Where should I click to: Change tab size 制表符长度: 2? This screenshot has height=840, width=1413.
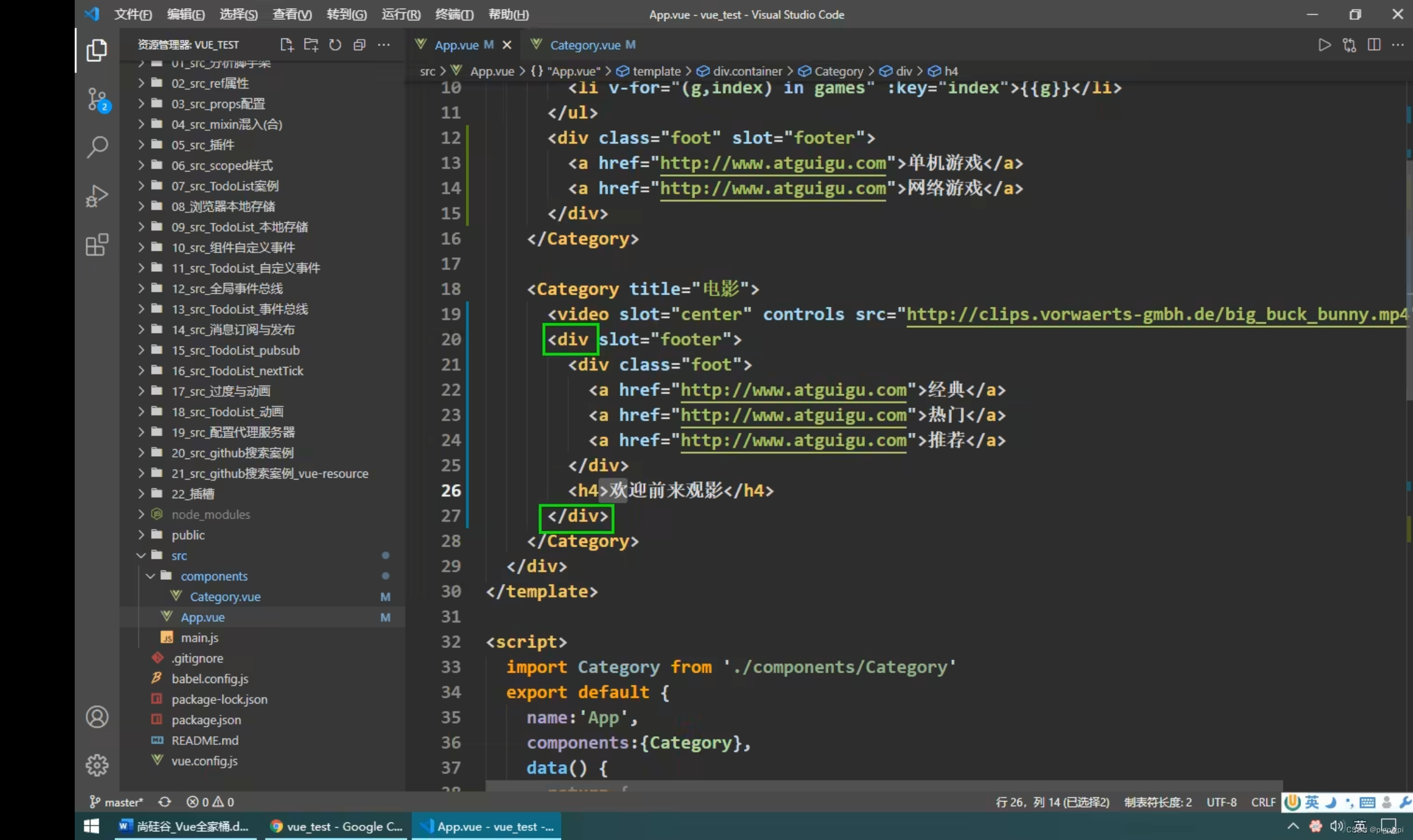coord(1158,802)
